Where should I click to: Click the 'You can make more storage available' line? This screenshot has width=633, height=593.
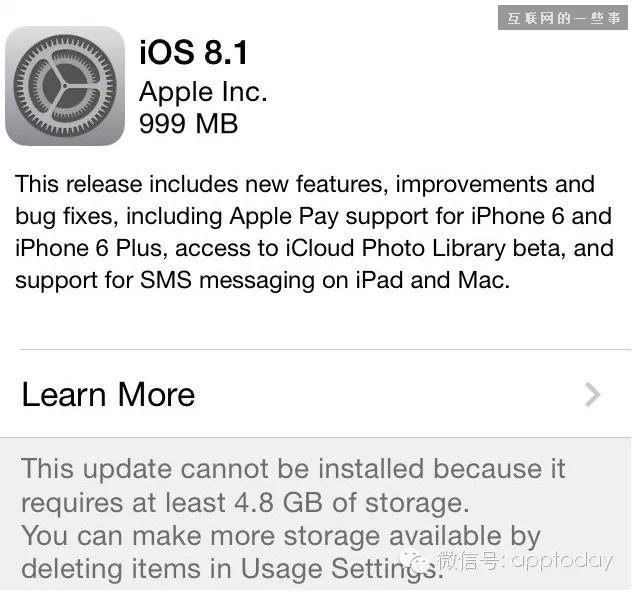pyautogui.click(x=281, y=536)
